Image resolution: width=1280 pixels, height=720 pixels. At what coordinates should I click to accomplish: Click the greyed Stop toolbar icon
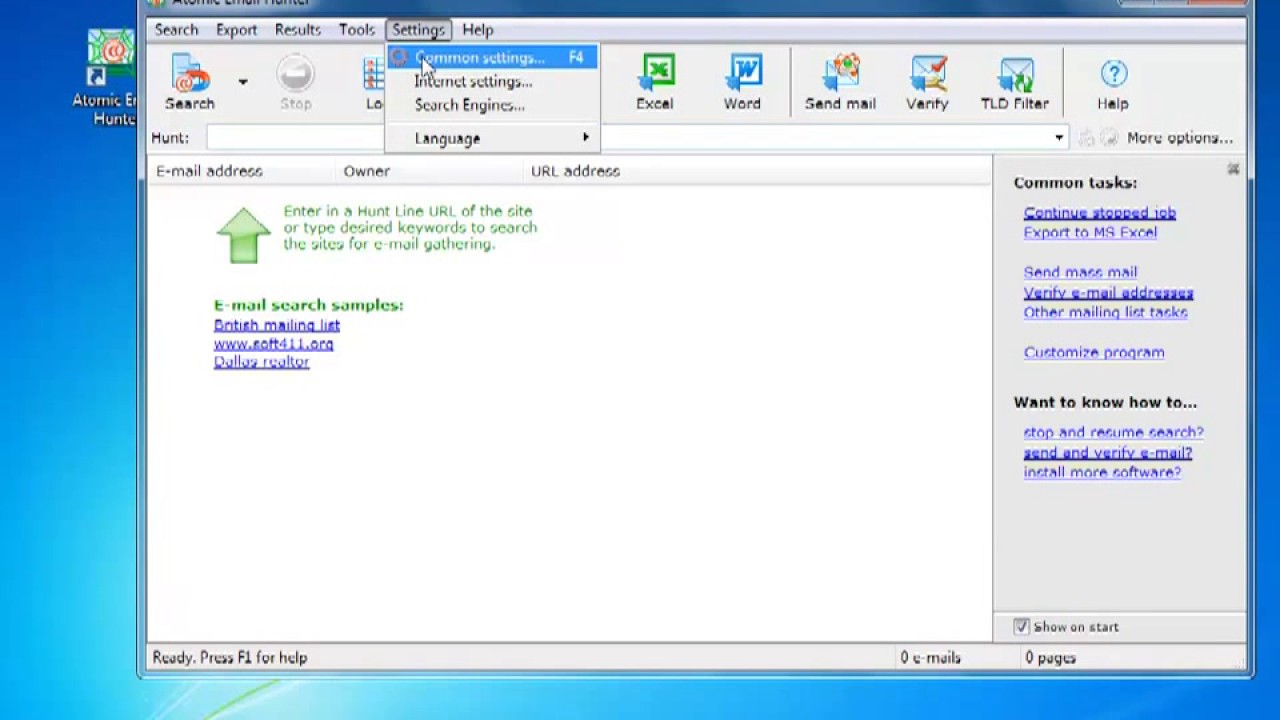tap(295, 83)
